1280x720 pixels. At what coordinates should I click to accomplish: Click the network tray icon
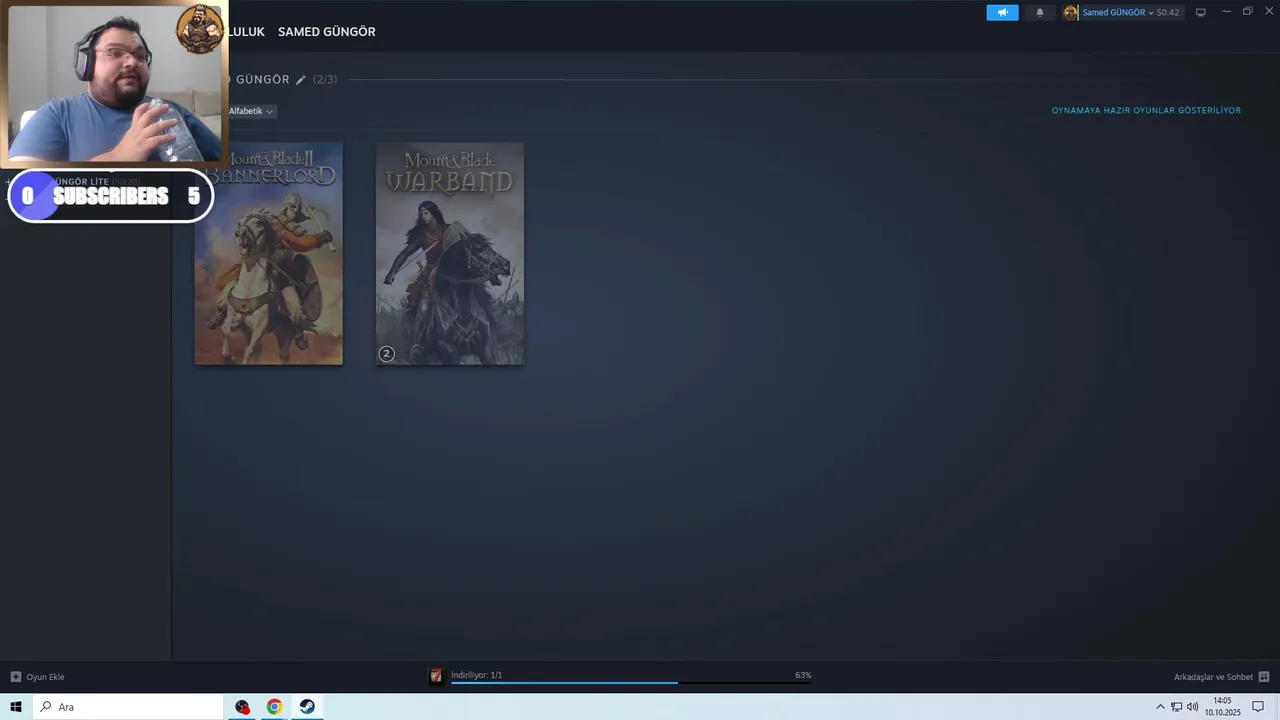pos(1176,707)
